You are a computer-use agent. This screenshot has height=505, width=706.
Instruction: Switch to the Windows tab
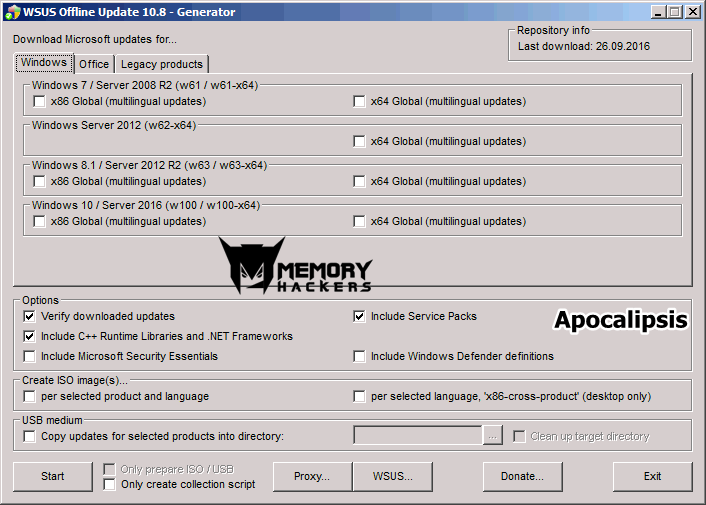[x=44, y=63]
